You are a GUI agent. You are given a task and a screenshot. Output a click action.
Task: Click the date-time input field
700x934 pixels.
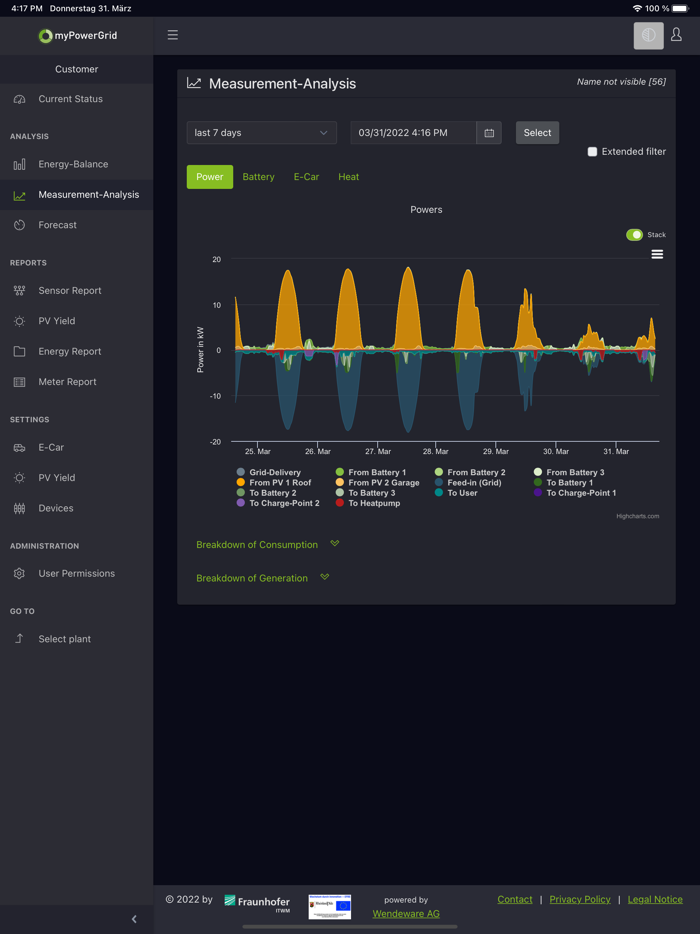click(413, 133)
